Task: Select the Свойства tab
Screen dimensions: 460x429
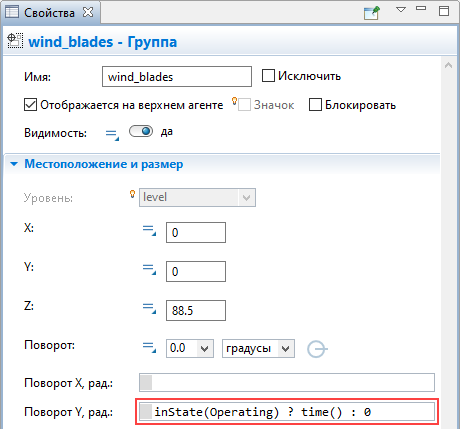Action: [49, 13]
